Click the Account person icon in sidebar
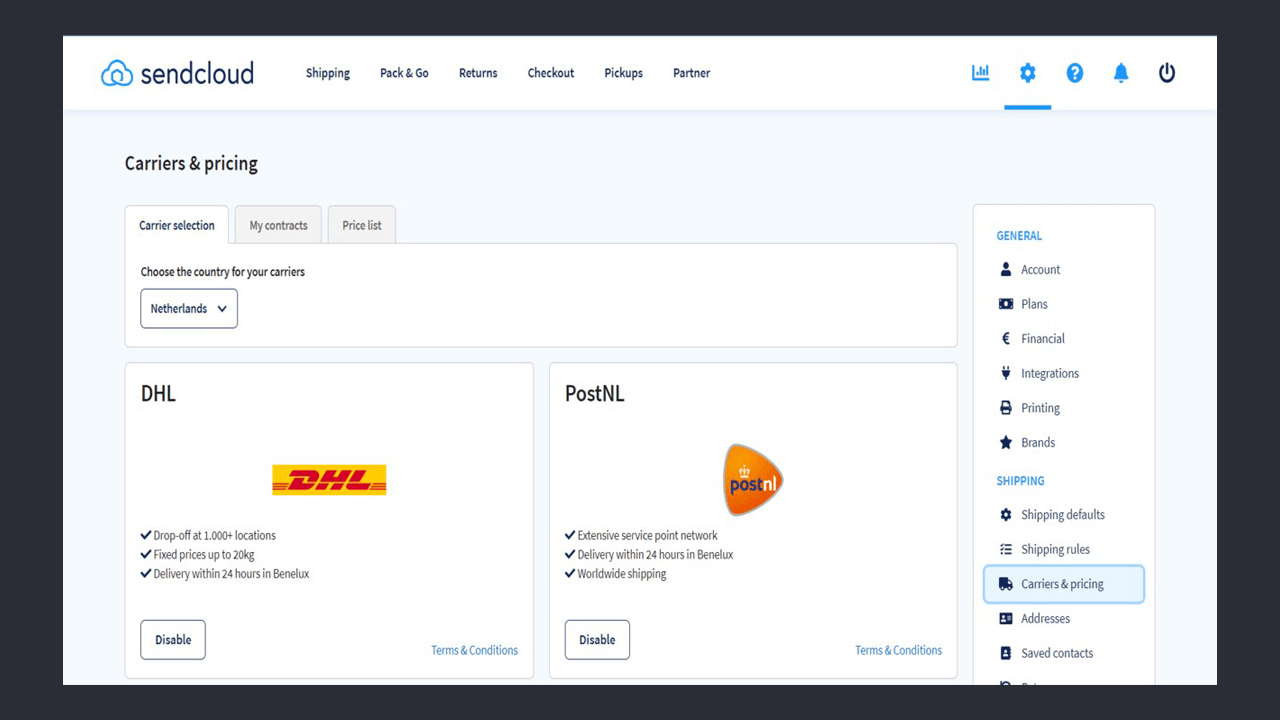 [1006, 270]
